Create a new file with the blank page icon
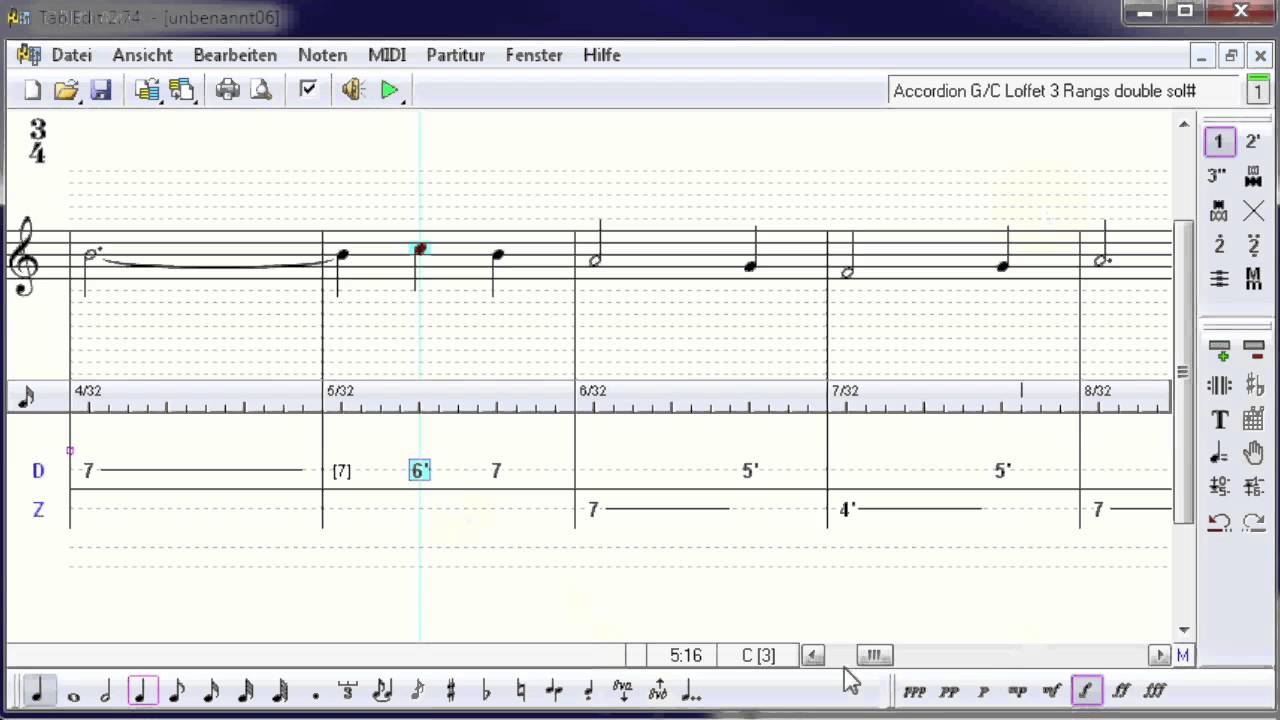 [x=33, y=91]
